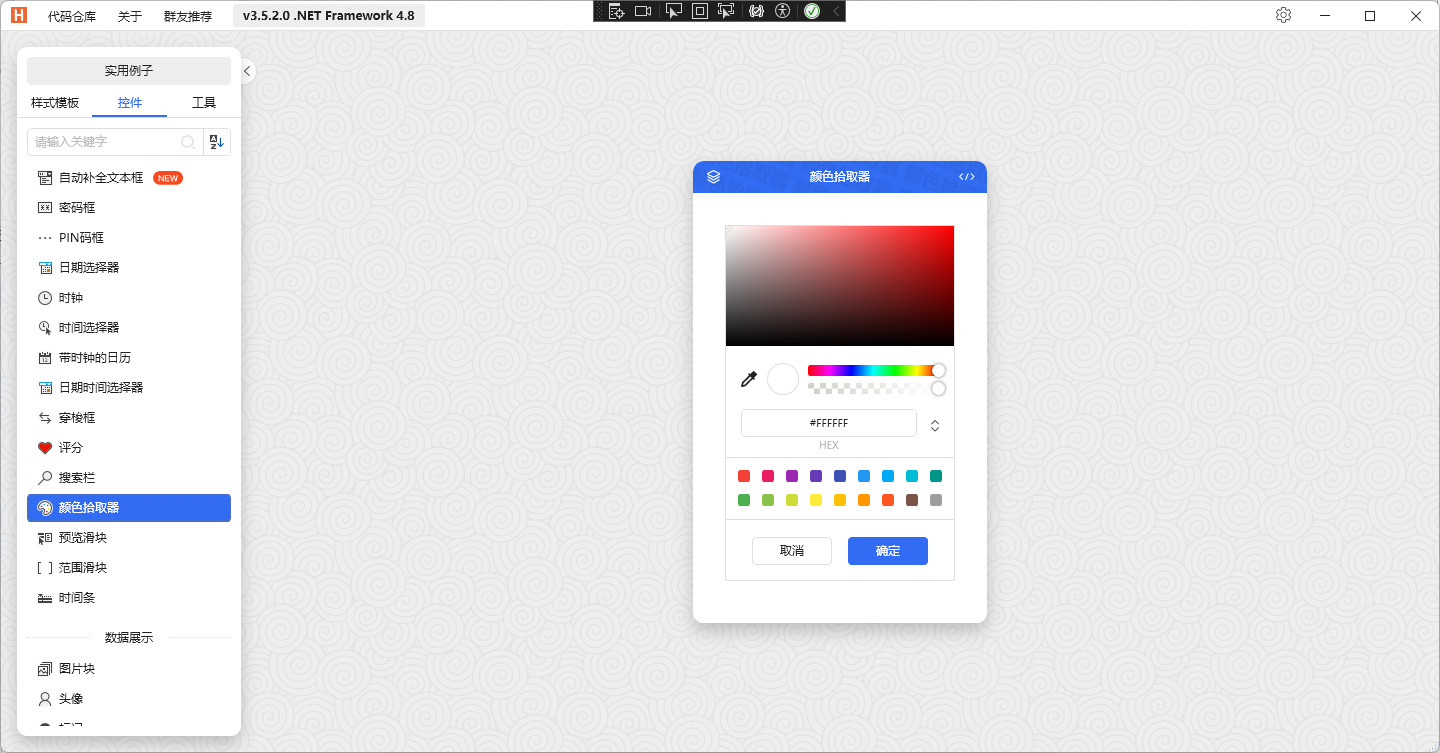Select 密码框 item
The image size is (1440, 753).
129,208
